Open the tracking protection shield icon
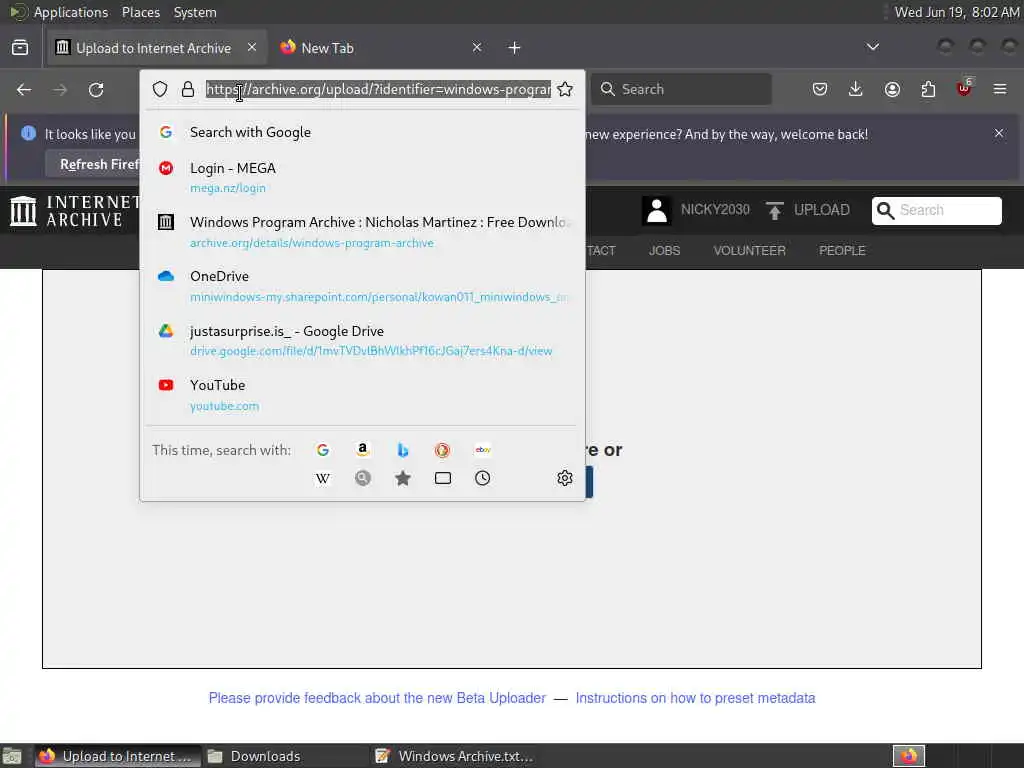Image resolution: width=1024 pixels, height=768 pixels. click(160, 89)
